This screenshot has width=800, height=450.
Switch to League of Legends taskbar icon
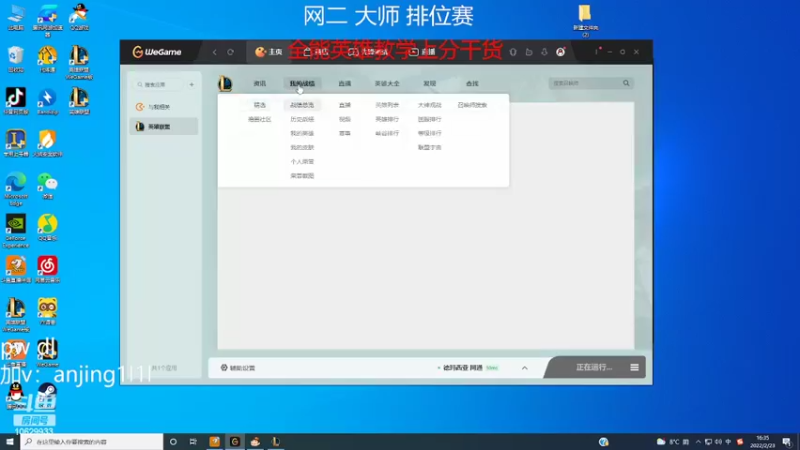pyautogui.click(x=276, y=442)
